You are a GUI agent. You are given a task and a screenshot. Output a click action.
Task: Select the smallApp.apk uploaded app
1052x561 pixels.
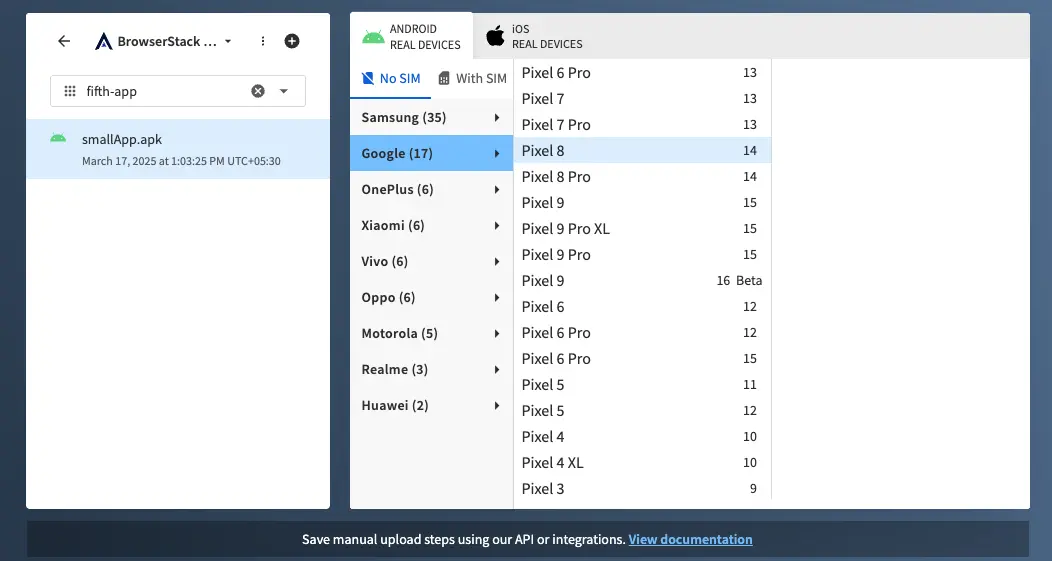pos(178,149)
